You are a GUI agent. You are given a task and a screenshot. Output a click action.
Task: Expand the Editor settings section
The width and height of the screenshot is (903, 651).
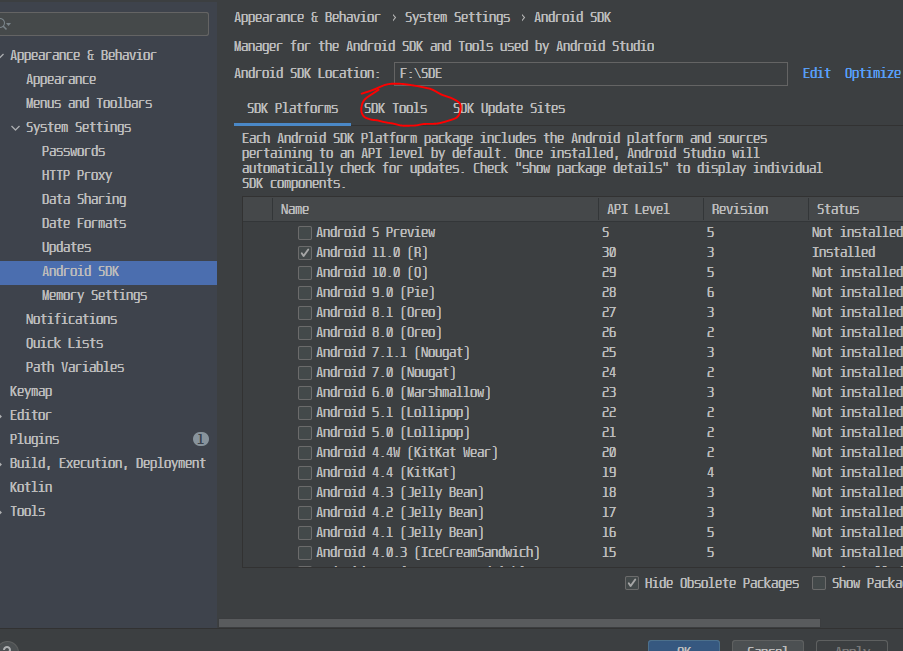click(2, 415)
